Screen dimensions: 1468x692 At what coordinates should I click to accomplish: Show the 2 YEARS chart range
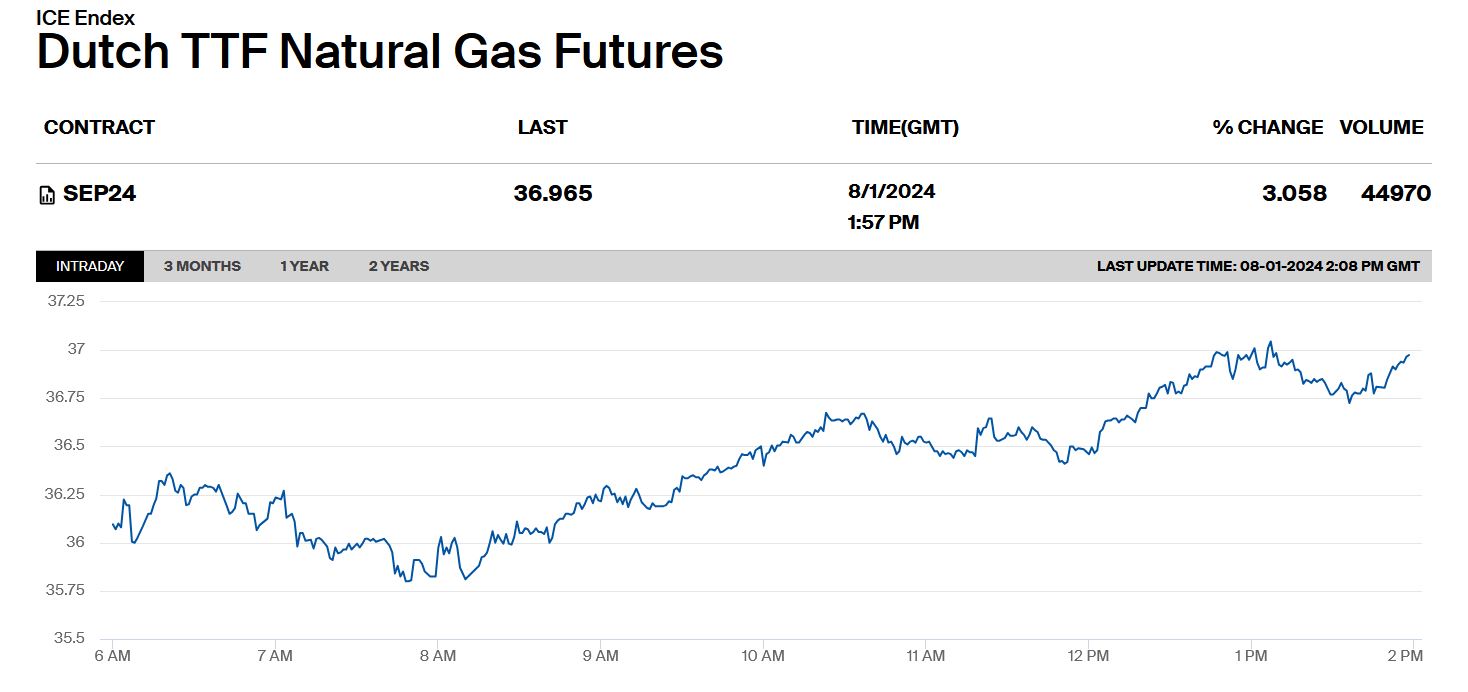click(x=398, y=266)
